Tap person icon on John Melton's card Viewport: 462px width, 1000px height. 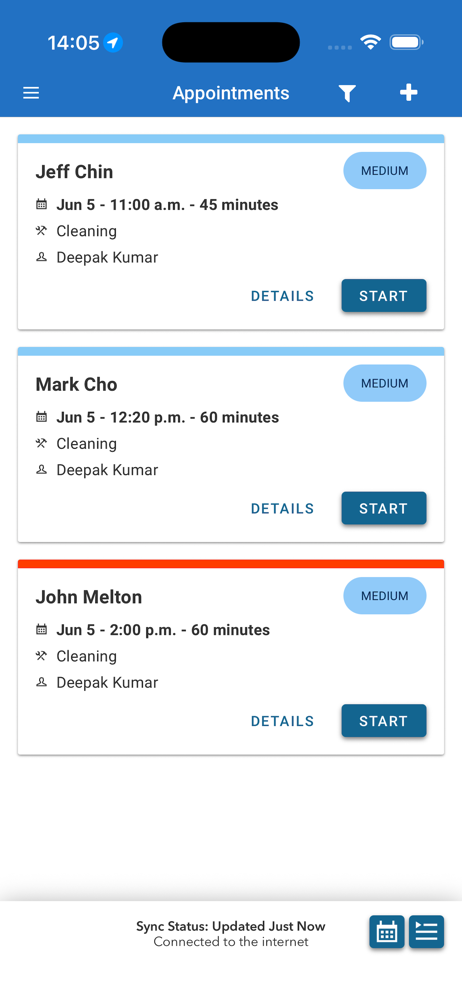tap(41, 682)
